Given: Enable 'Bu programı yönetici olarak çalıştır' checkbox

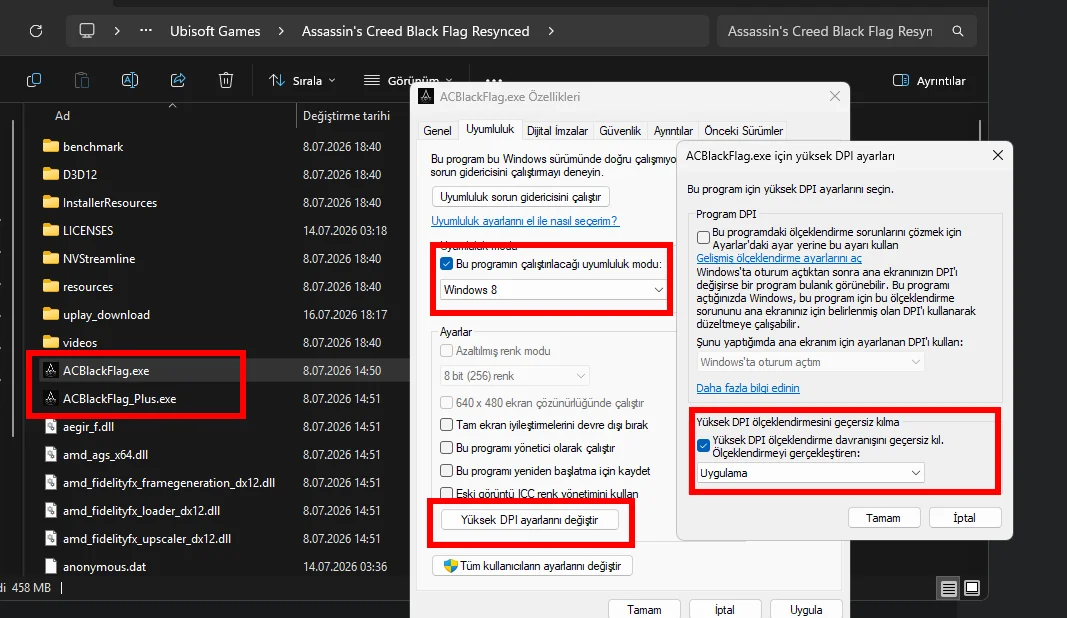Looking at the screenshot, I should coord(446,448).
